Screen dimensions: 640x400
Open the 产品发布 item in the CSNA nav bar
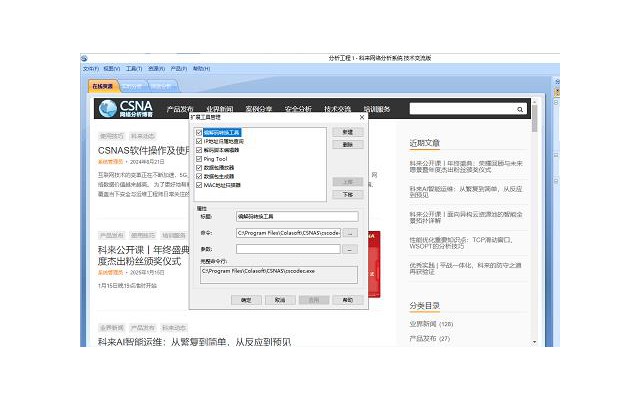point(180,109)
